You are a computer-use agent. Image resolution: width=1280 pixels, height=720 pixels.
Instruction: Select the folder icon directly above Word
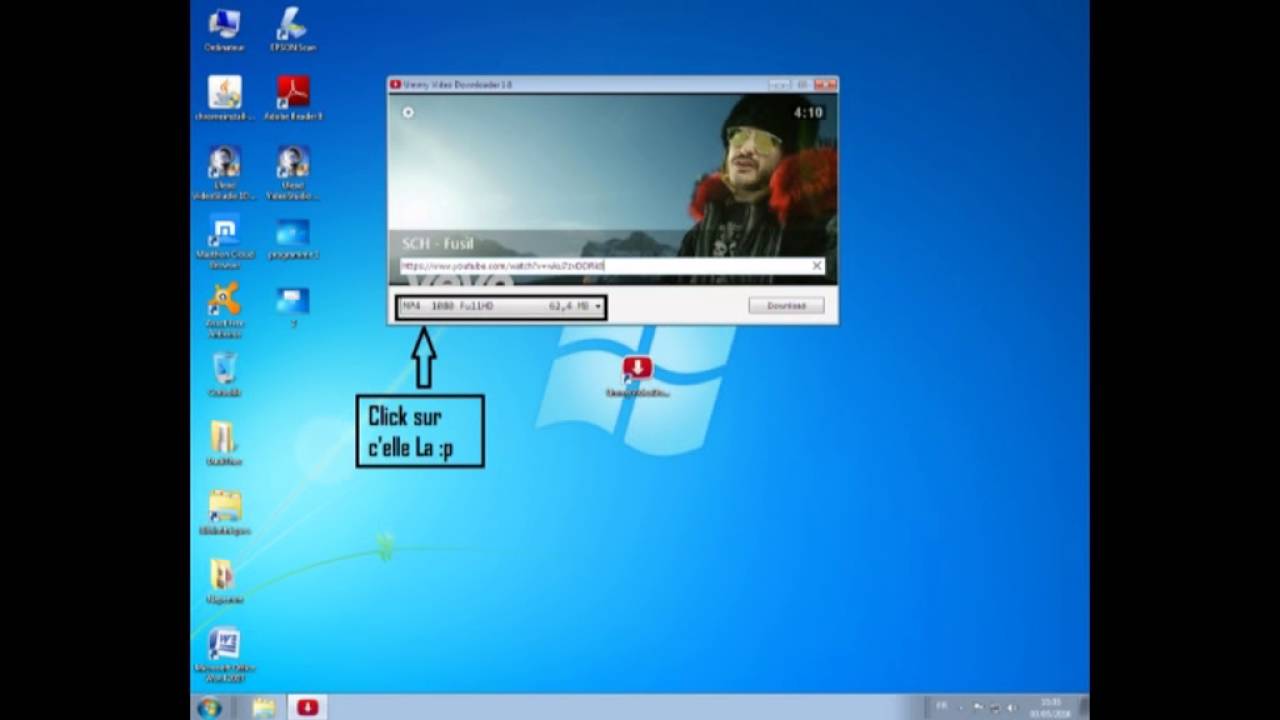click(x=224, y=581)
